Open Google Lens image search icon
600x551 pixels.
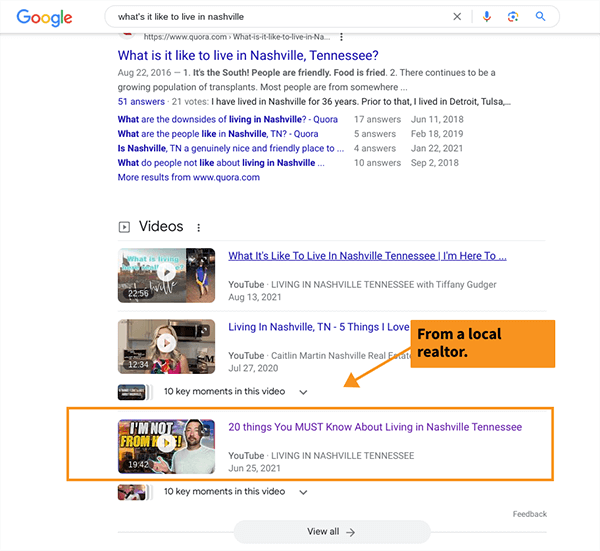[513, 16]
